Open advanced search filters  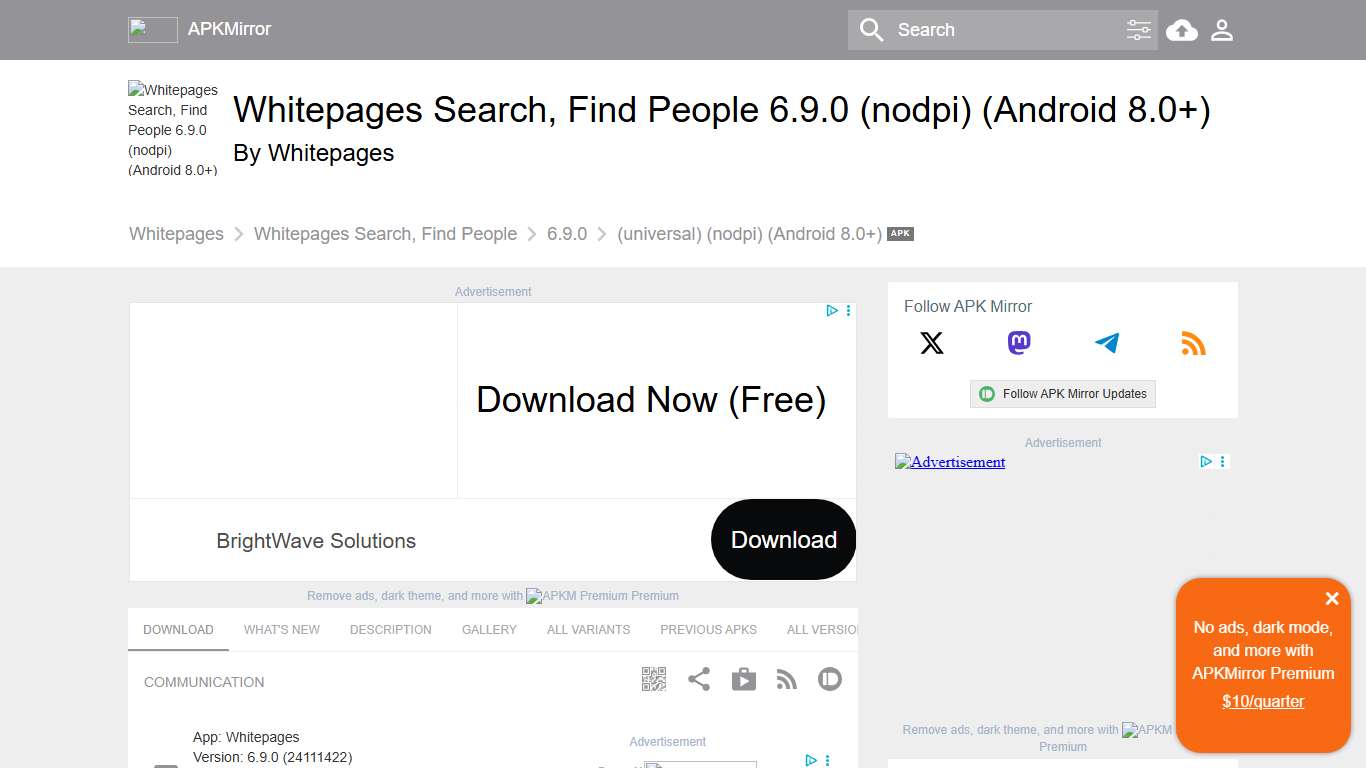point(1139,30)
